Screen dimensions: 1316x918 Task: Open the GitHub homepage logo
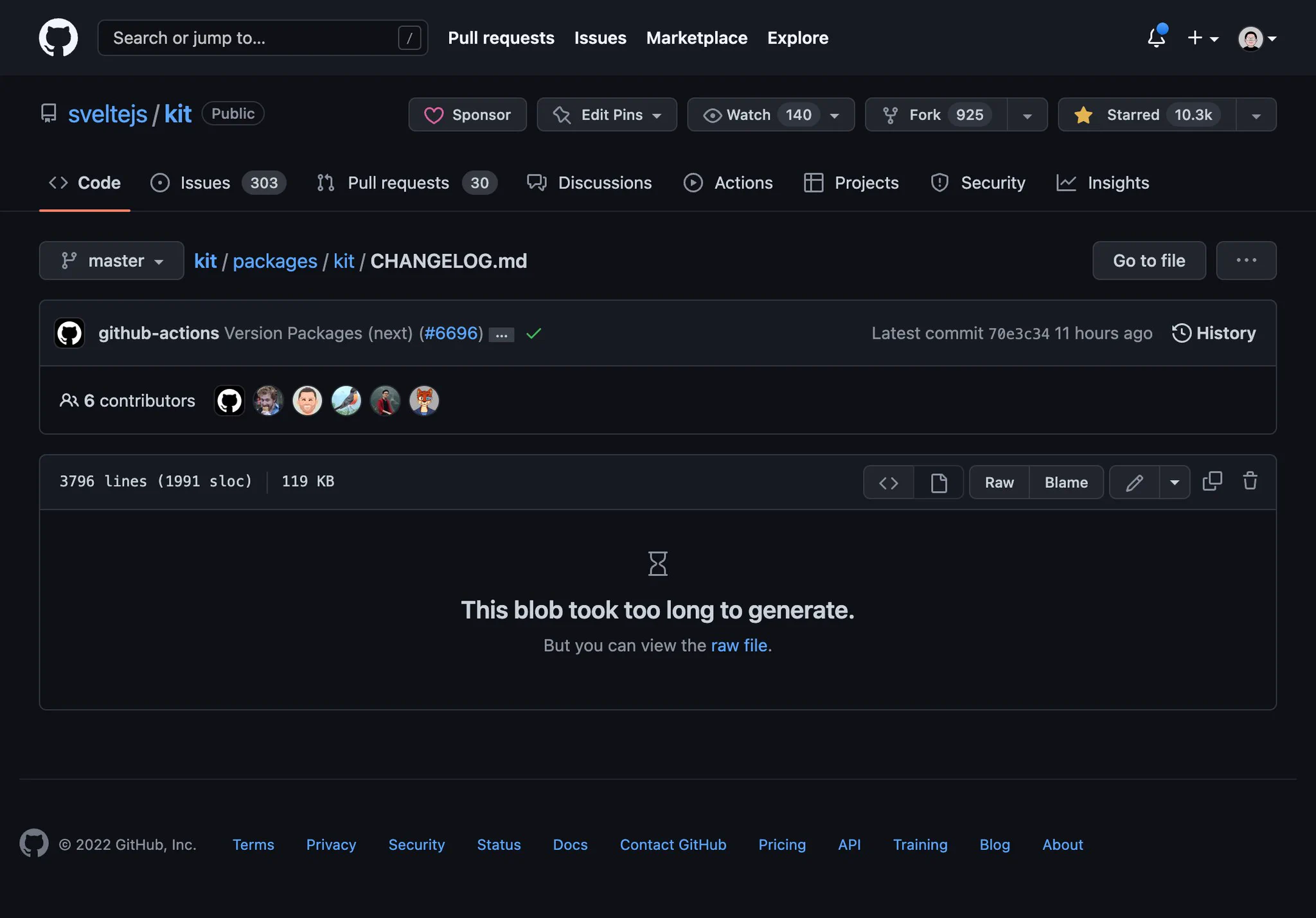click(58, 37)
